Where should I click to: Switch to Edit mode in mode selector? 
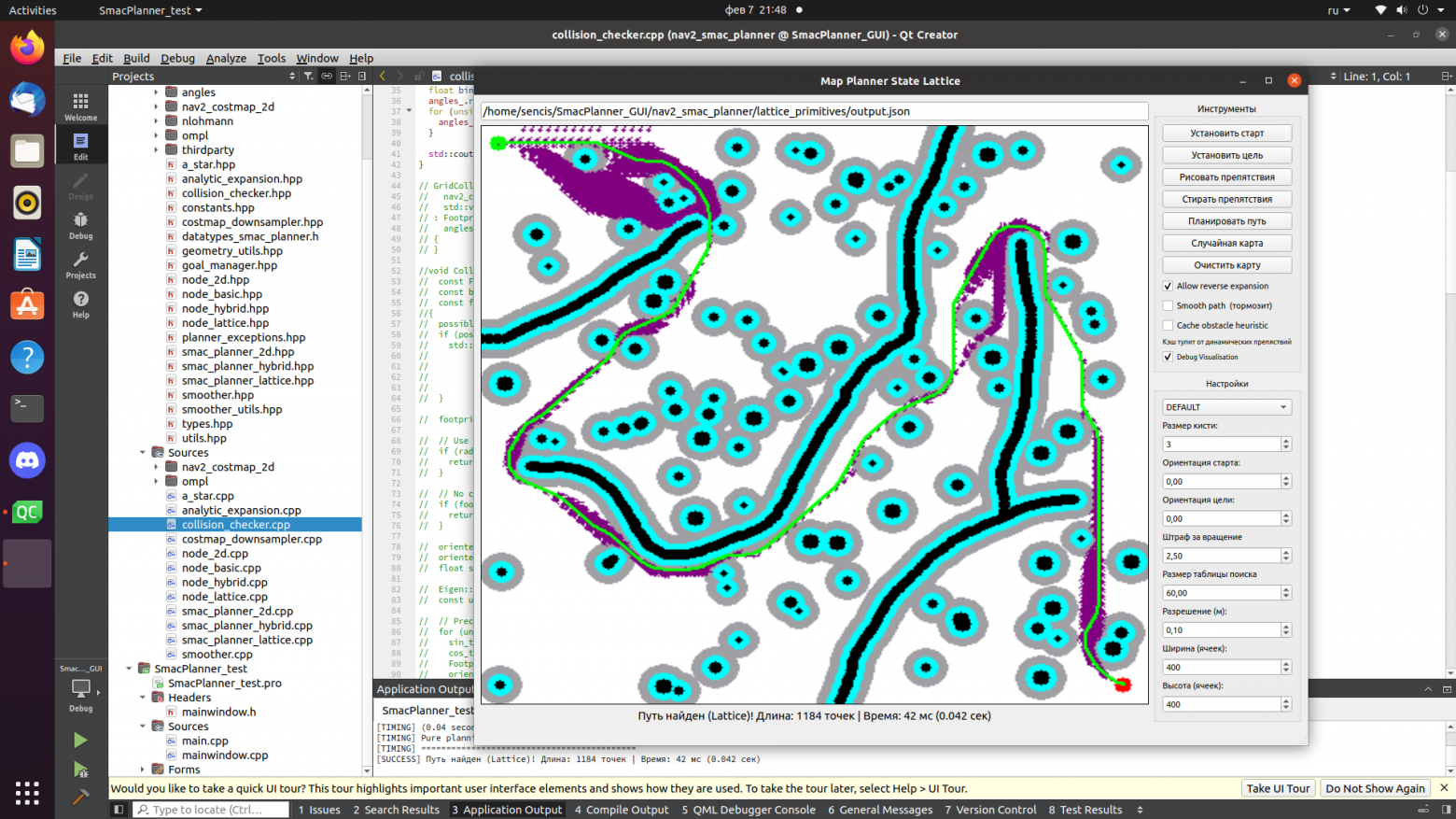(x=80, y=146)
